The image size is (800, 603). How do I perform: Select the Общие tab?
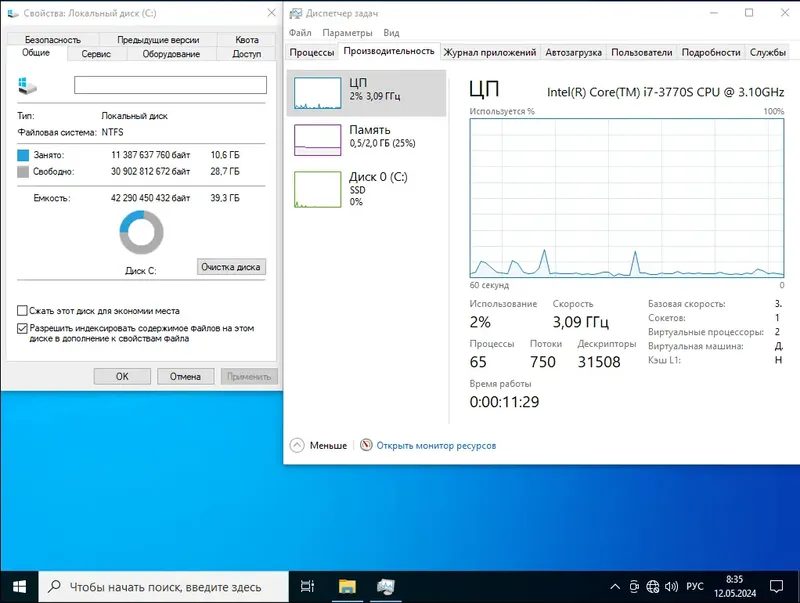[36, 53]
